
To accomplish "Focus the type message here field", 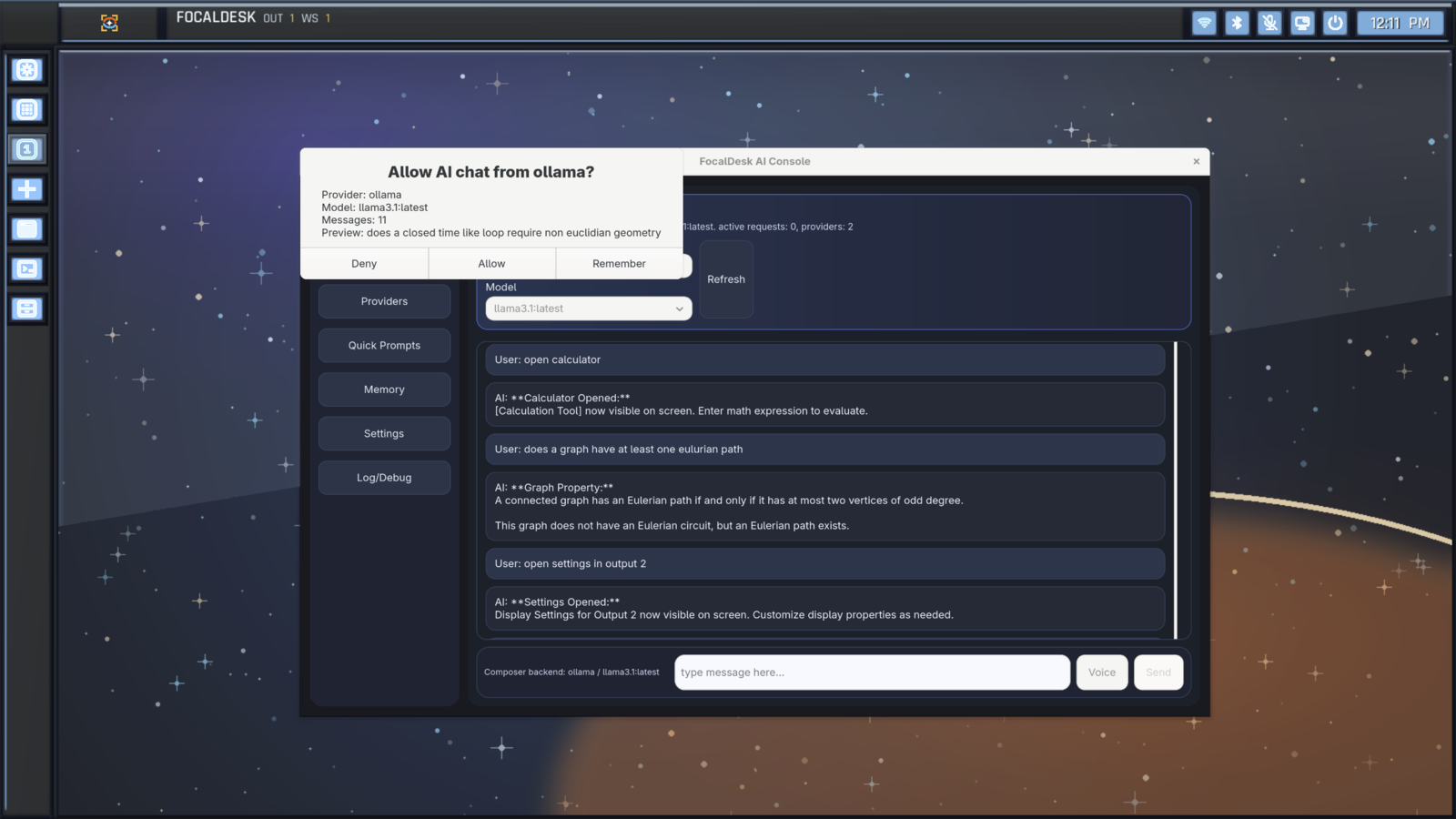I will click(872, 672).
